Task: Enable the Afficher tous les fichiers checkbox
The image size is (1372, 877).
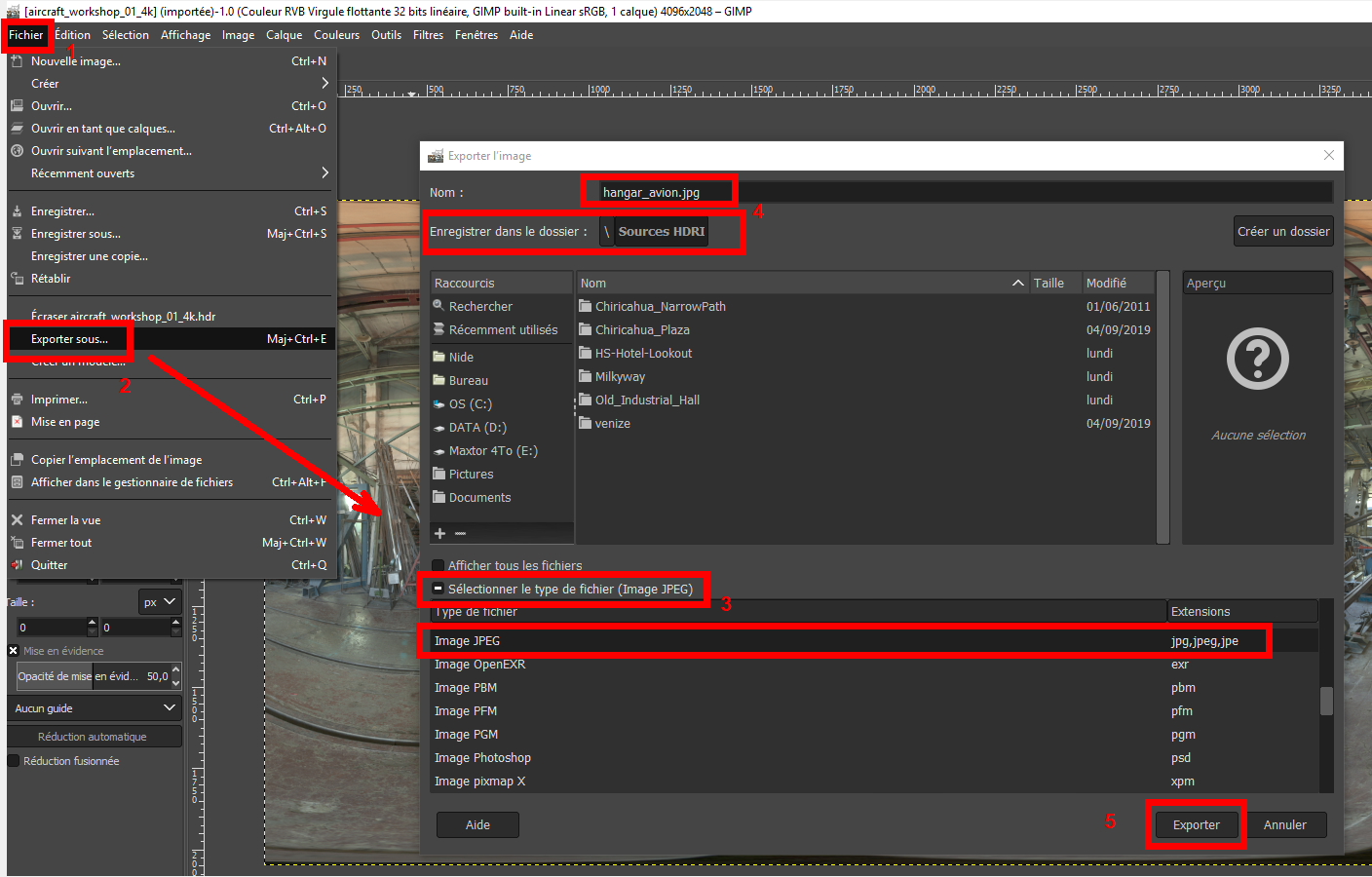Action: (x=438, y=565)
